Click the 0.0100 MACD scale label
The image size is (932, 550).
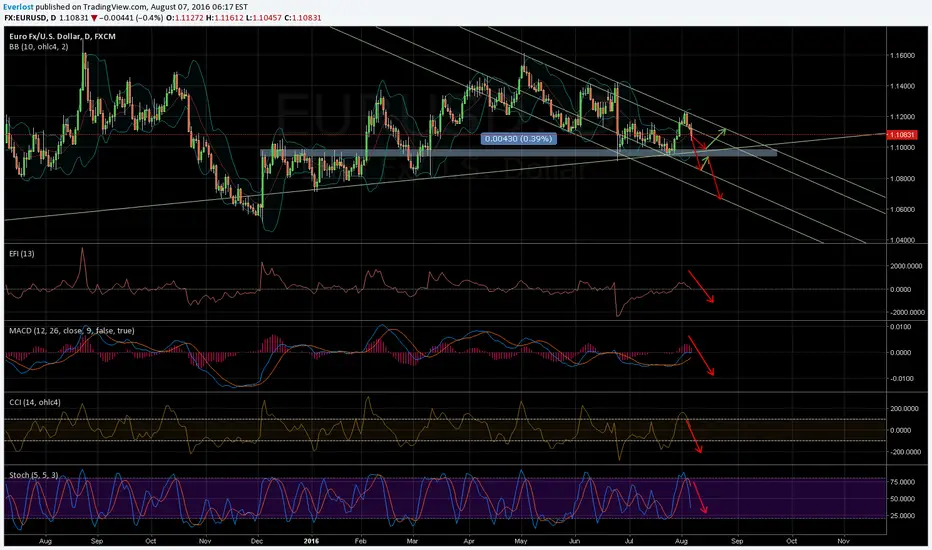899,327
